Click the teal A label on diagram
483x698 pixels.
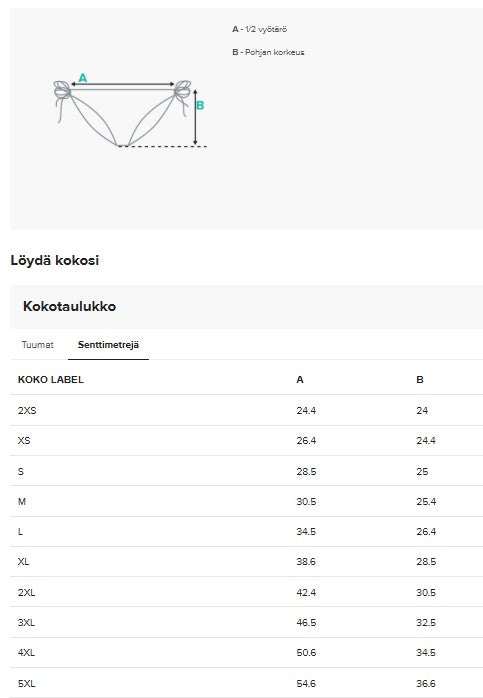83,78
